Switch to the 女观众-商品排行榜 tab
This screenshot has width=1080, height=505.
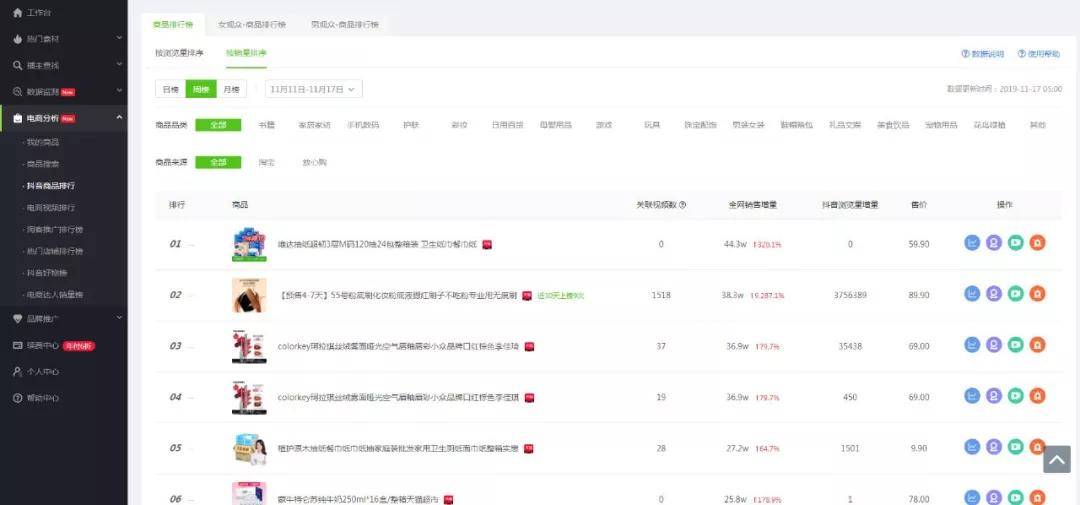pyautogui.click(x=251, y=25)
